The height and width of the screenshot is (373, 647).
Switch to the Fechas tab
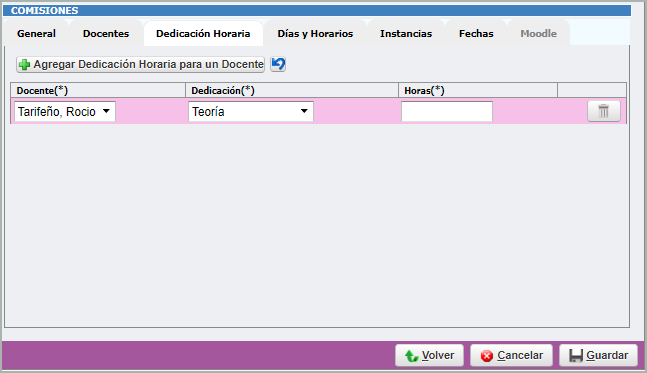click(x=476, y=33)
